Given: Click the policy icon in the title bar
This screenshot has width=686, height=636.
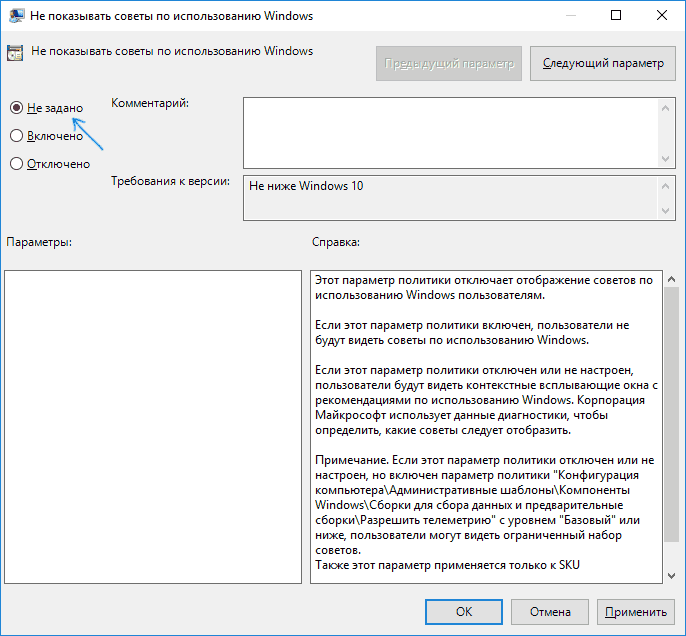Looking at the screenshot, I should tap(17, 16).
